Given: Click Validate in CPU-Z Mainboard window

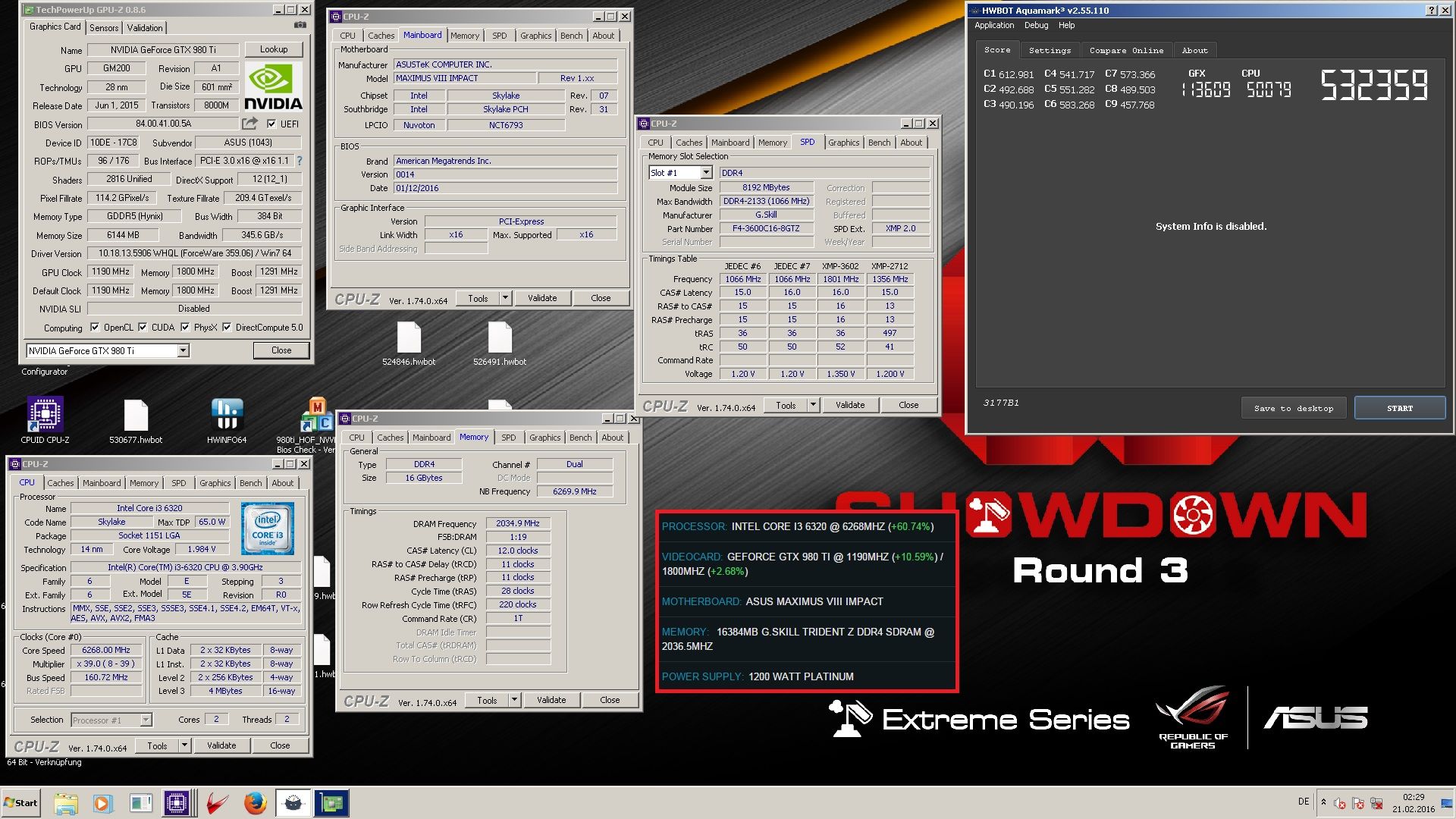Looking at the screenshot, I should 542,298.
